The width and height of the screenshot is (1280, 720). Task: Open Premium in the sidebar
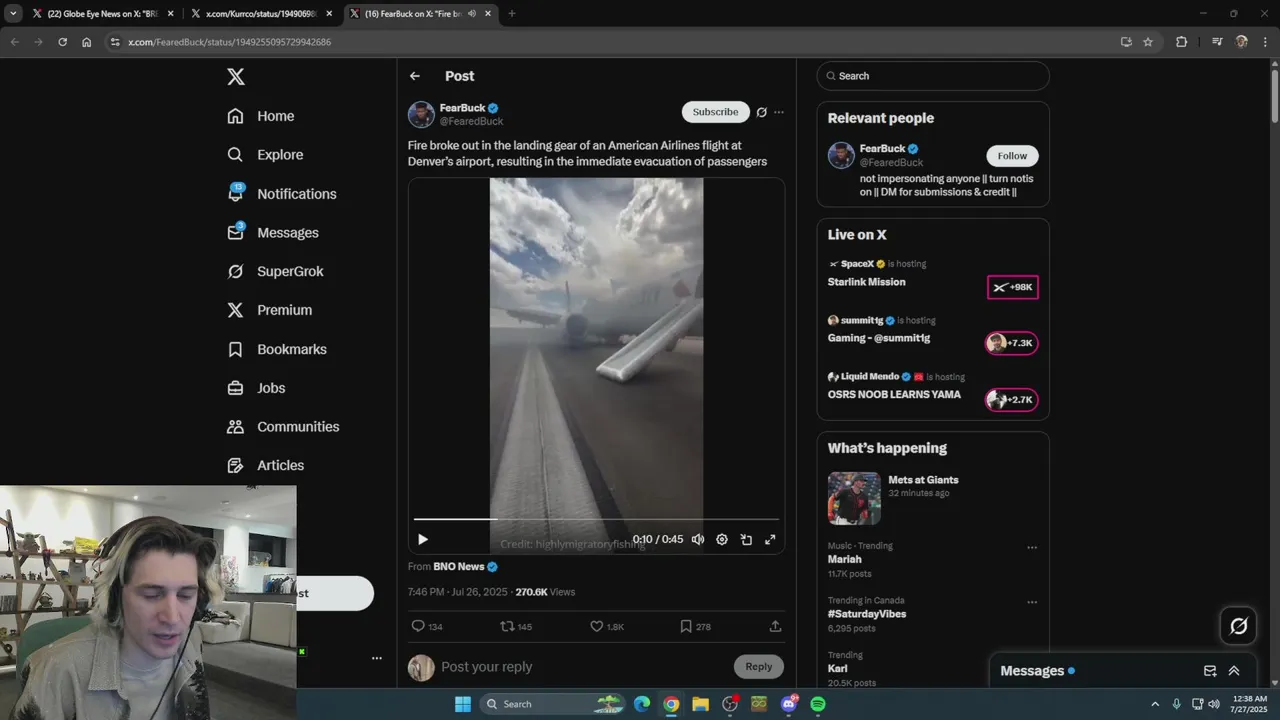tap(269, 310)
